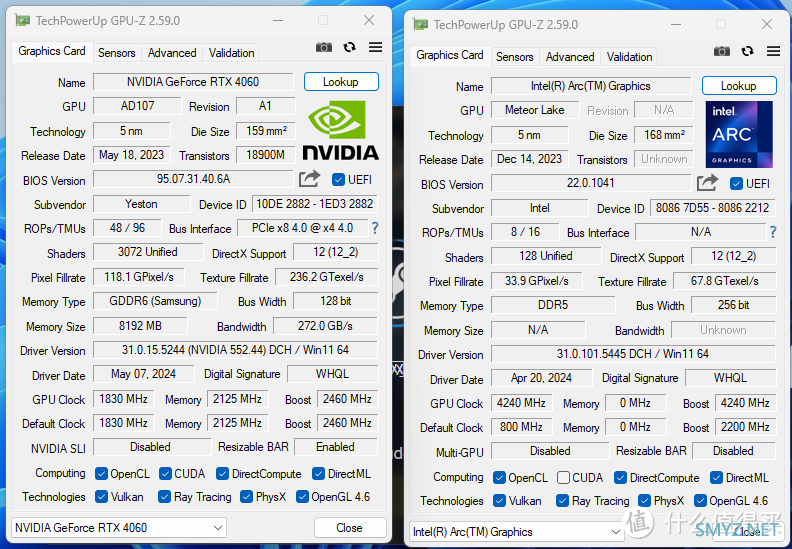Click the NVIDIA GeForce RTX 4060 name field
Image resolution: width=792 pixels, height=549 pixels.
[x=193, y=82]
